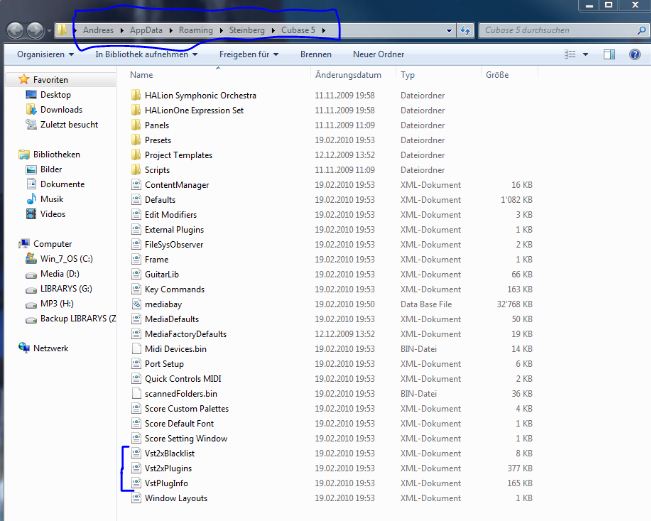Image resolution: width=651 pixels, height=521 pixels.
Task: Select the HALionOne Expression Set folder name
Action: pos(194,110)
